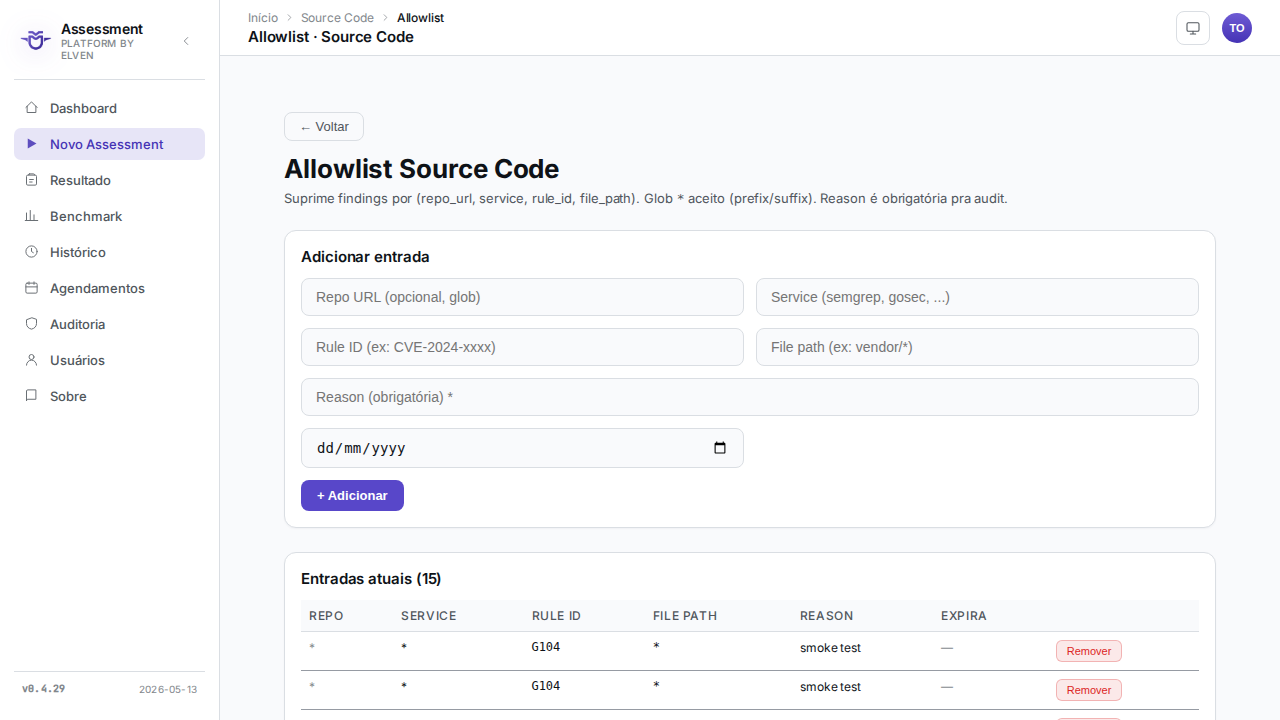Focus the Service input field

pos(977,297)
